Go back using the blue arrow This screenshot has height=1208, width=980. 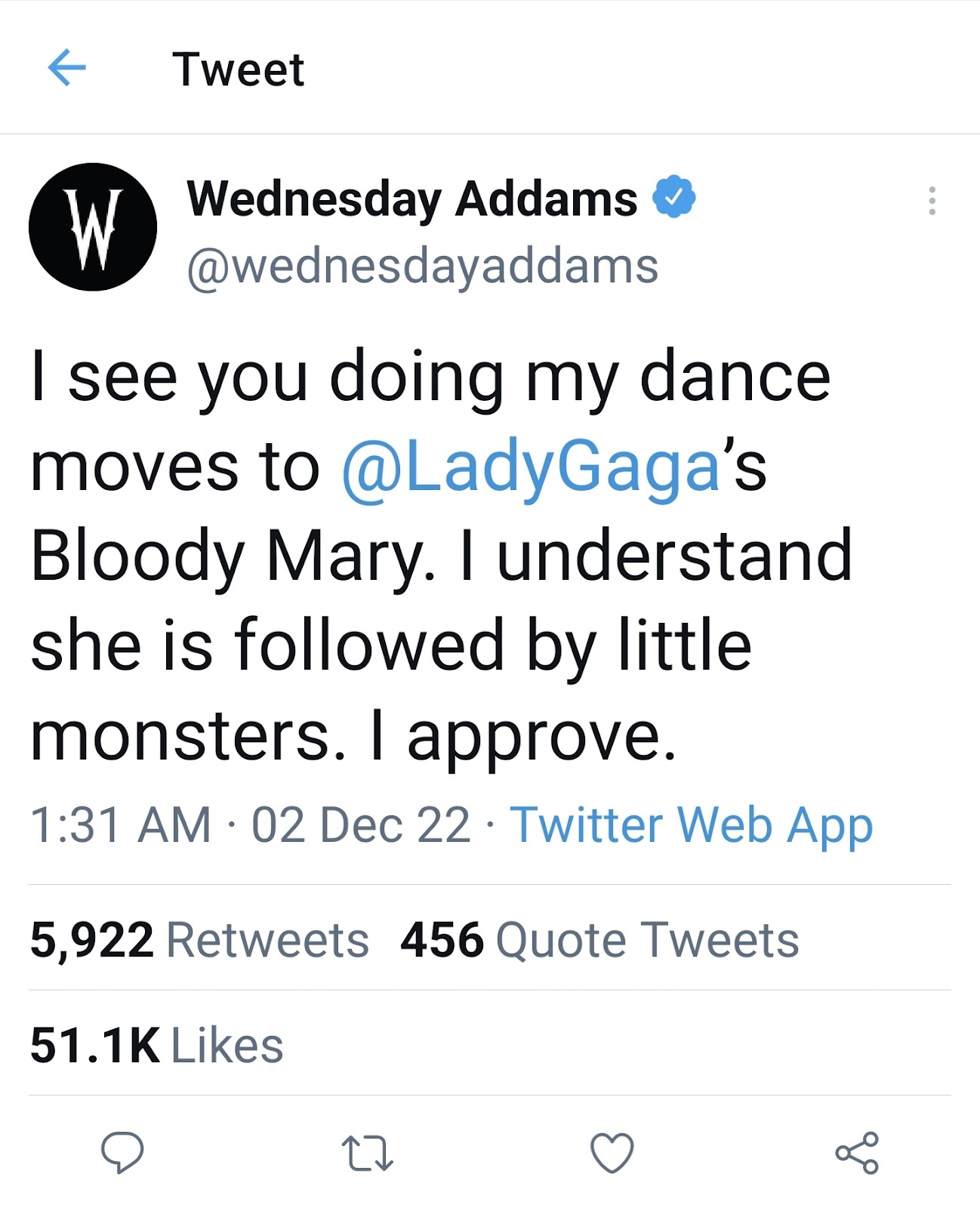coord(66,69)
